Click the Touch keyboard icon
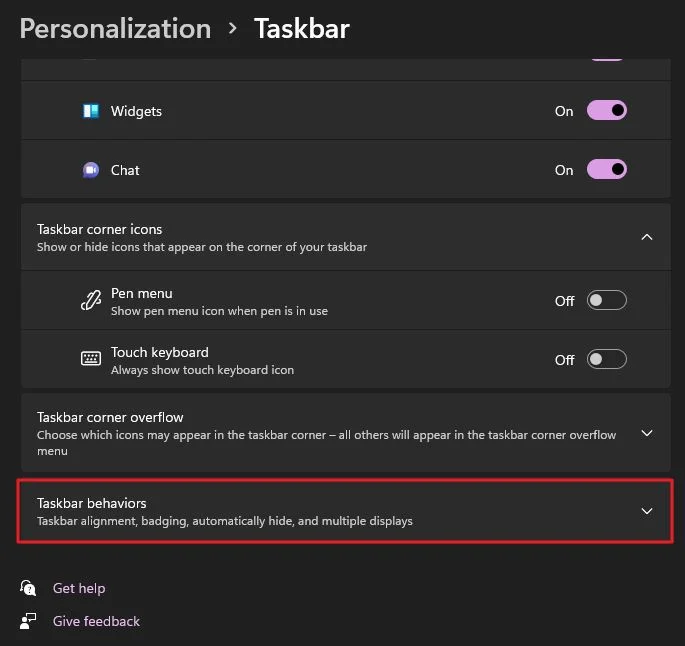 click(x=91, y=359)
